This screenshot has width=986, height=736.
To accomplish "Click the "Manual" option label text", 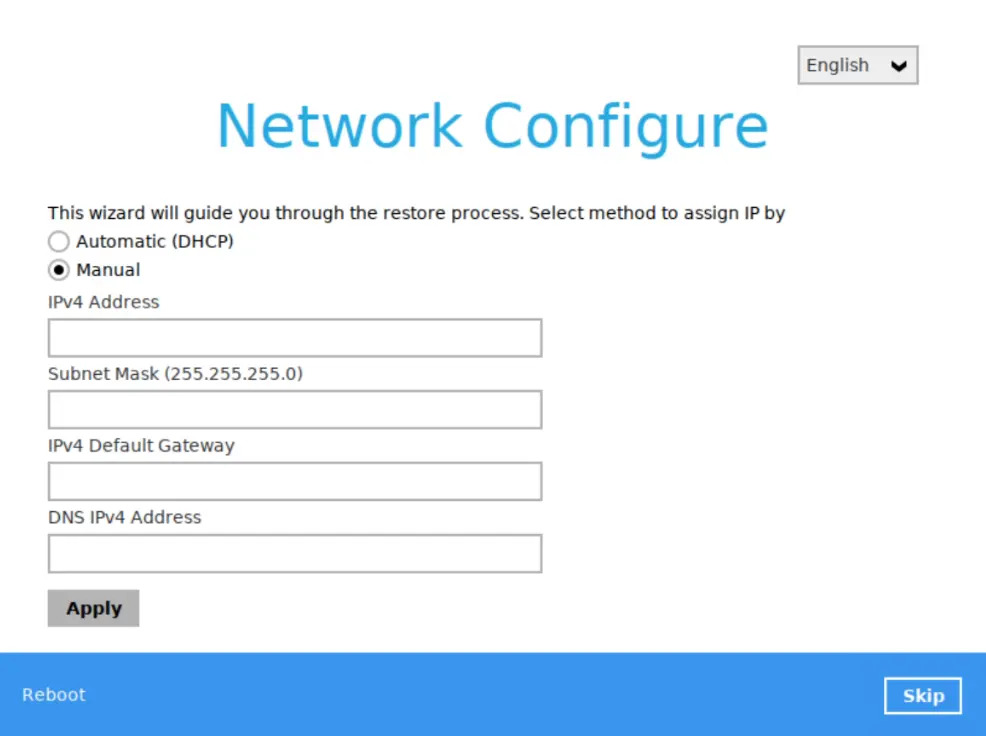I will point(108,270).
